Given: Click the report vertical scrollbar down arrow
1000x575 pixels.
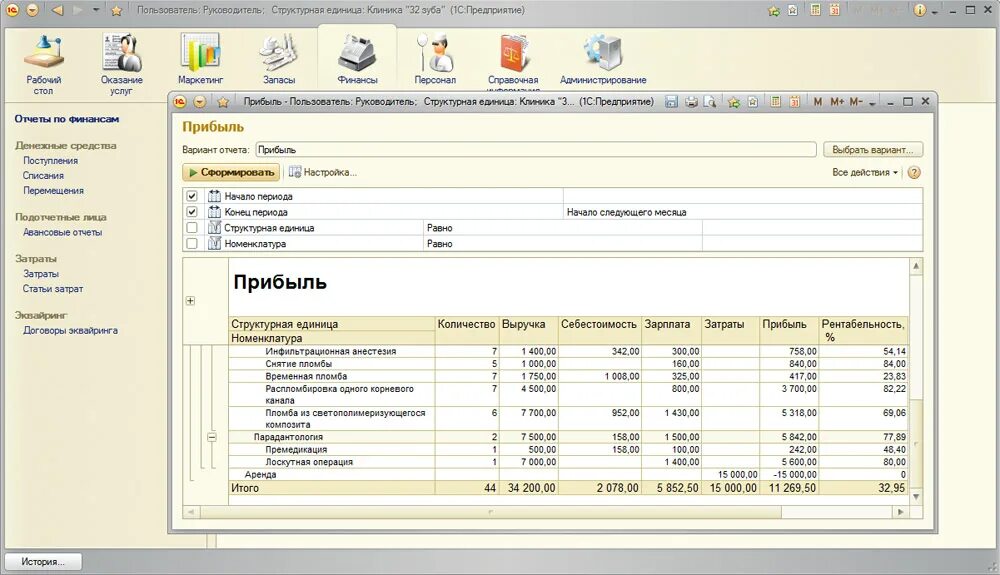Looking at the screenshot, I should [x=916, y=497].
